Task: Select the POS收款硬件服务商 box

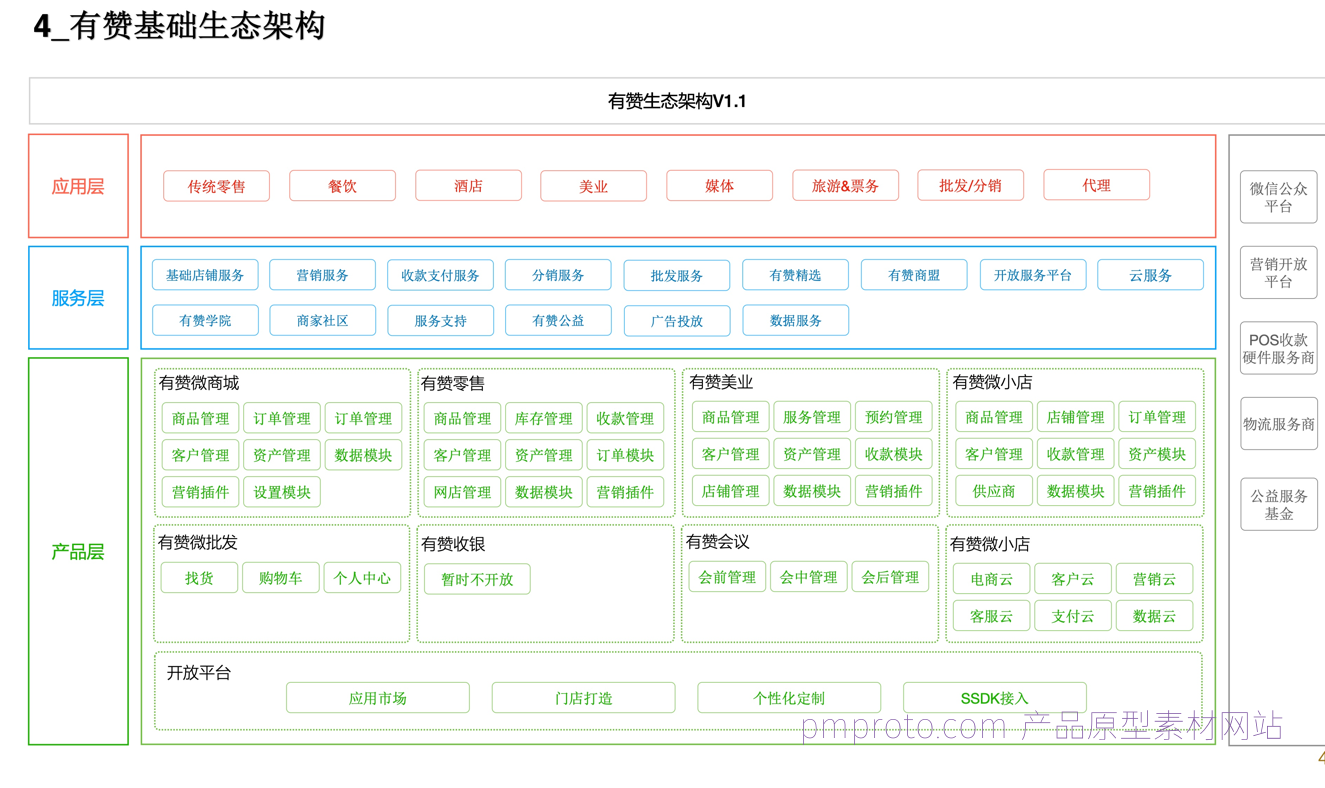Action: point(1278,348)
